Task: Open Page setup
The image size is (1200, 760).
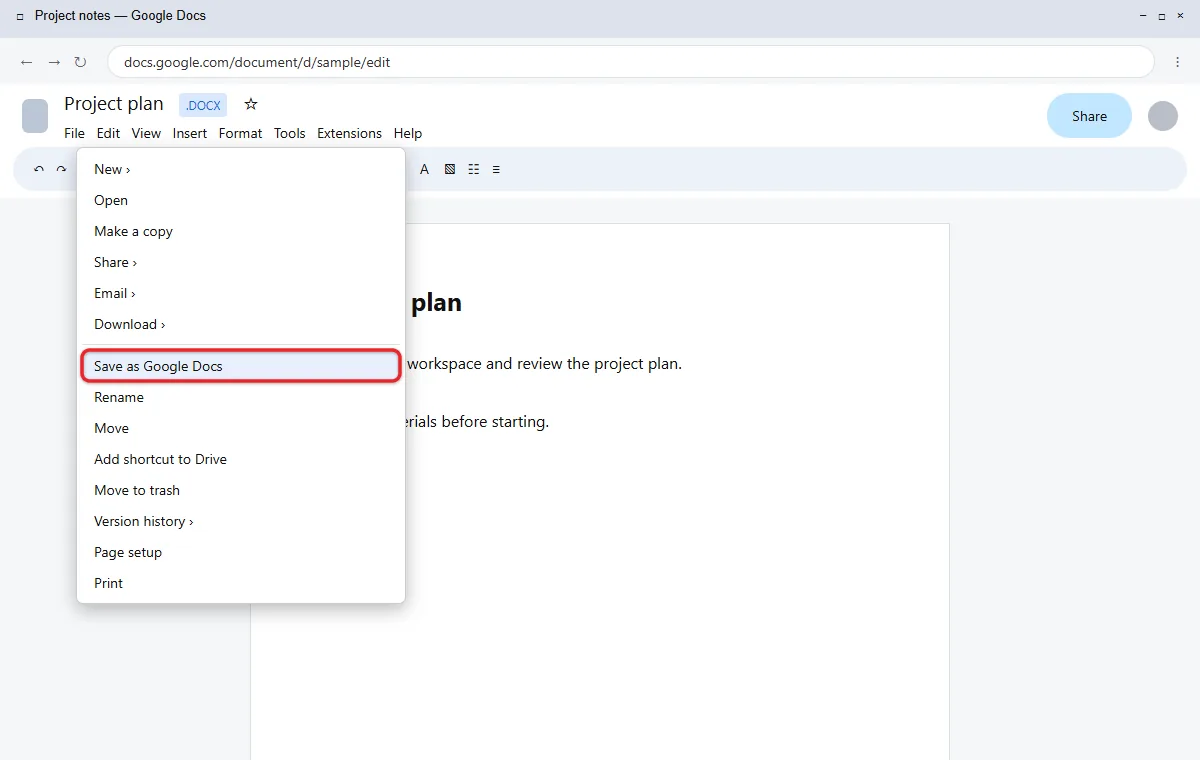Action: coord(241,552)
